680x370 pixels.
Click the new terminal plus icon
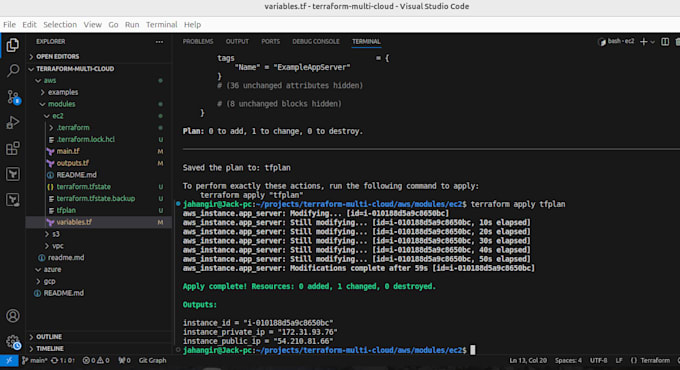644,42
